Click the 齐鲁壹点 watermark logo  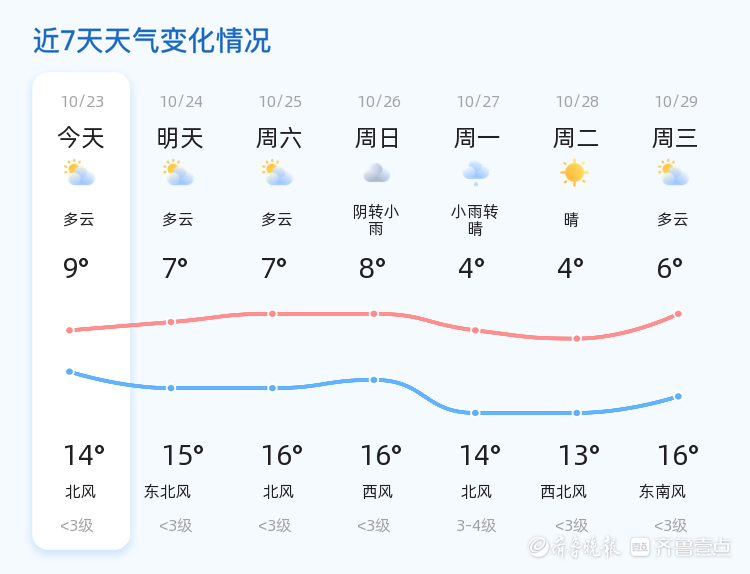point(693,547)
